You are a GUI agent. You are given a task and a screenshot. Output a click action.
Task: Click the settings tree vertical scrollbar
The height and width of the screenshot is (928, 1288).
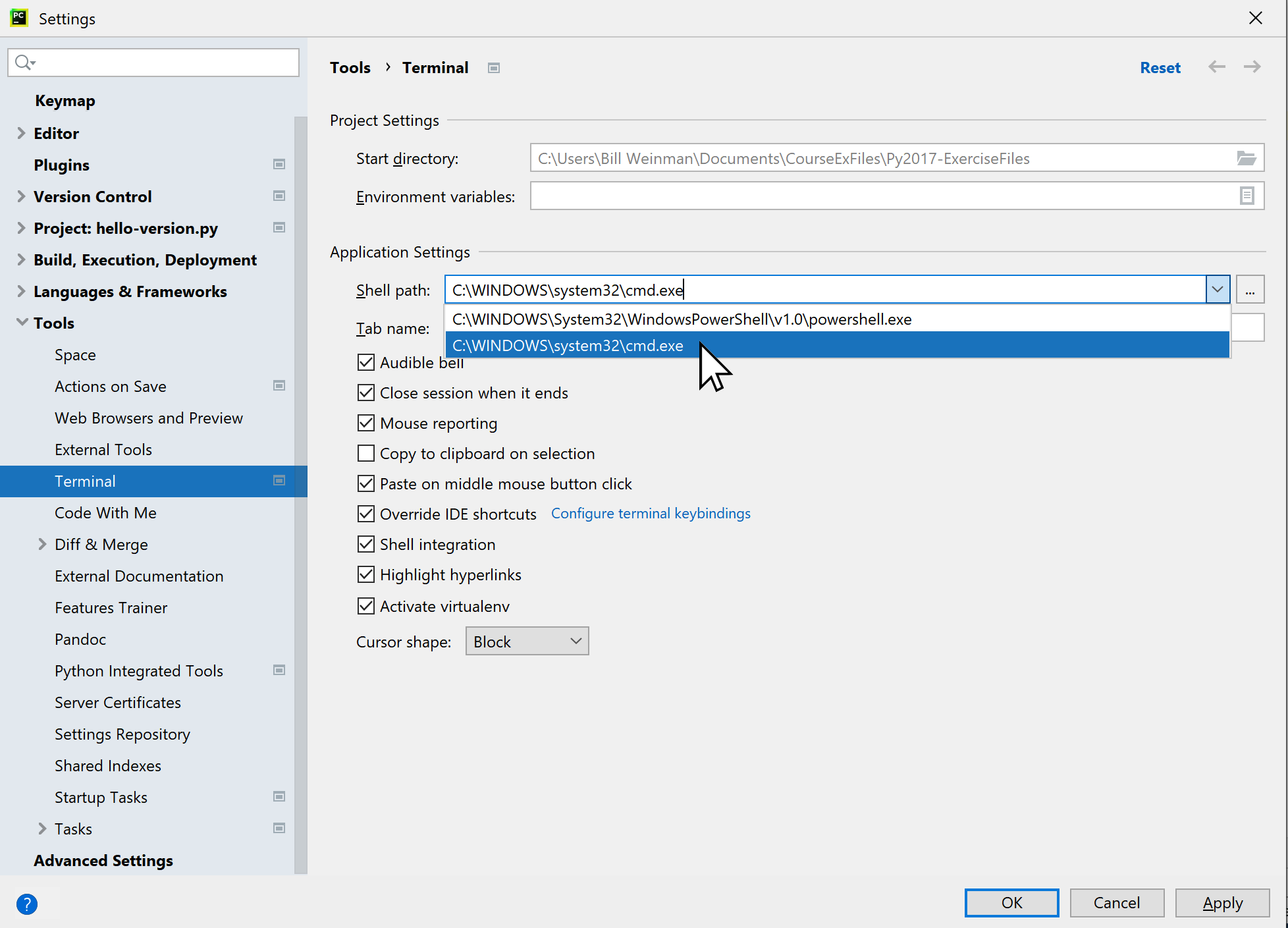tap(301, 494)
